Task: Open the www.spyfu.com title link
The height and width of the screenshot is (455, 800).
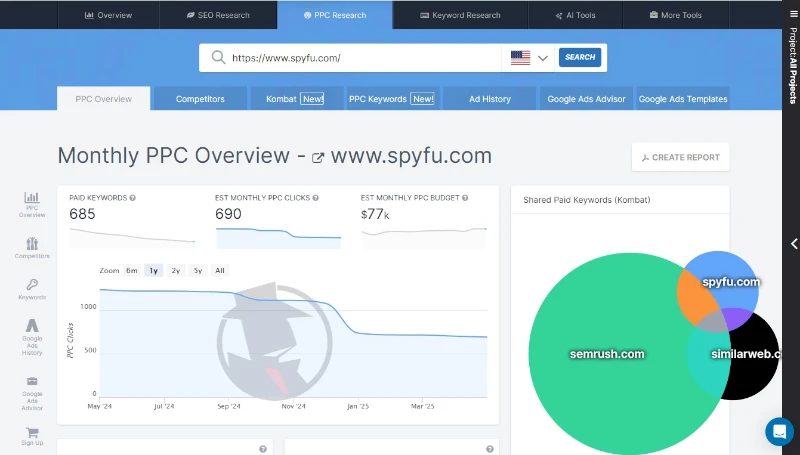Action: (411, 156)
